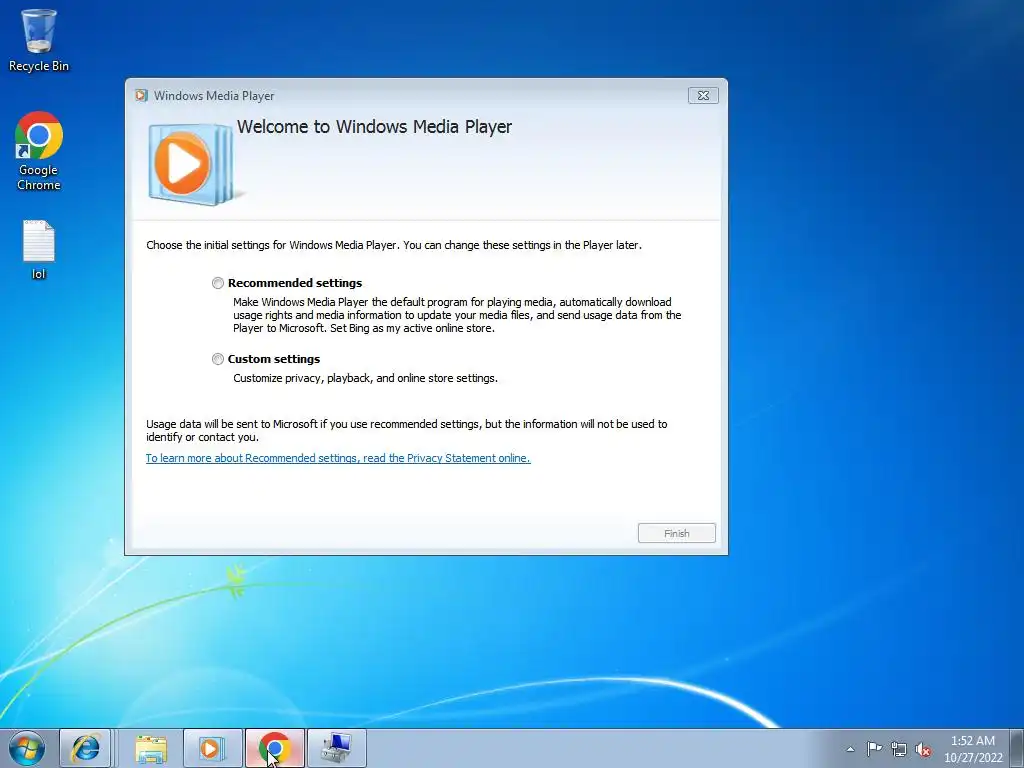Select the Google Chrome desktop shortcut

click(39, 152)
